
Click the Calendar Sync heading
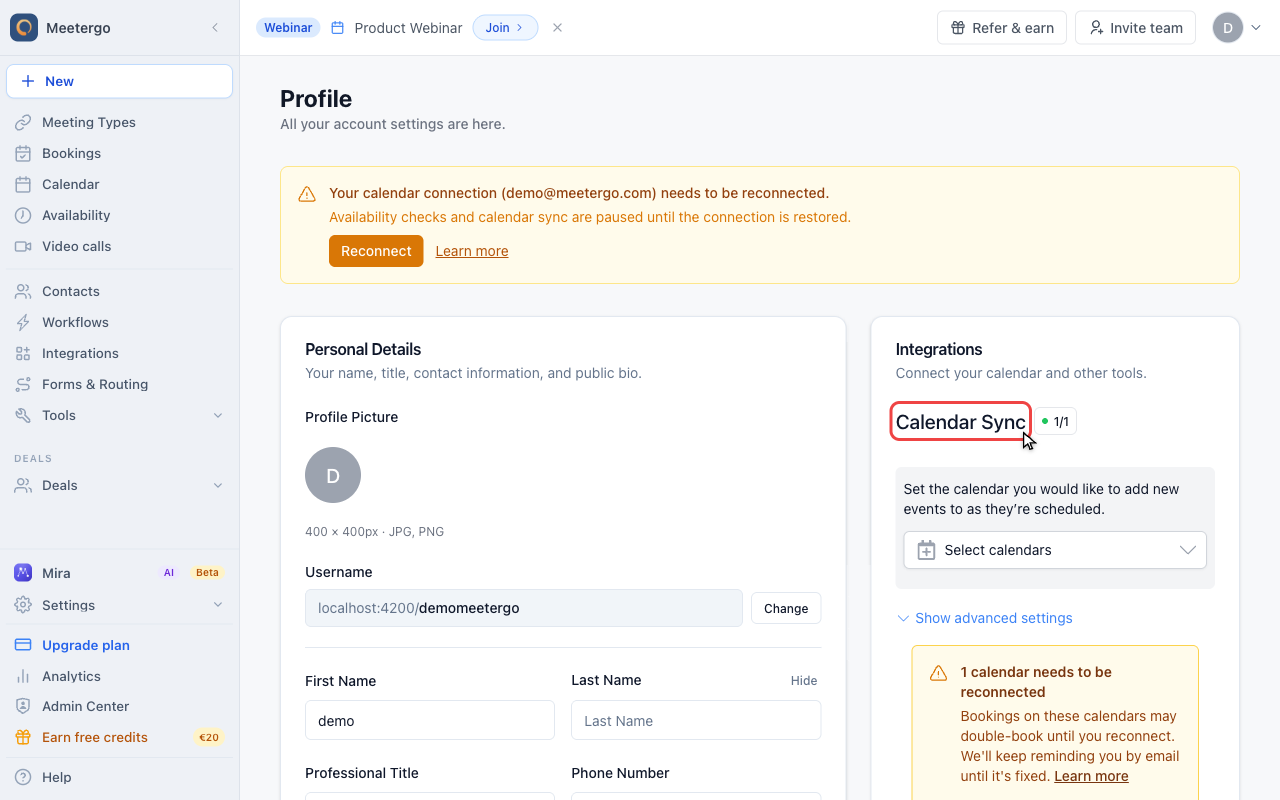click(x=960, y=422)
